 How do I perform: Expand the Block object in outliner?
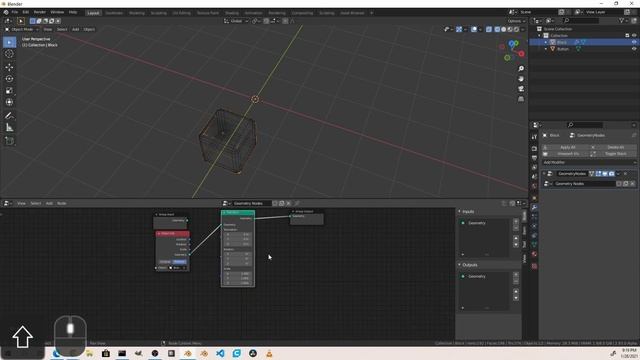coord(546,42)
